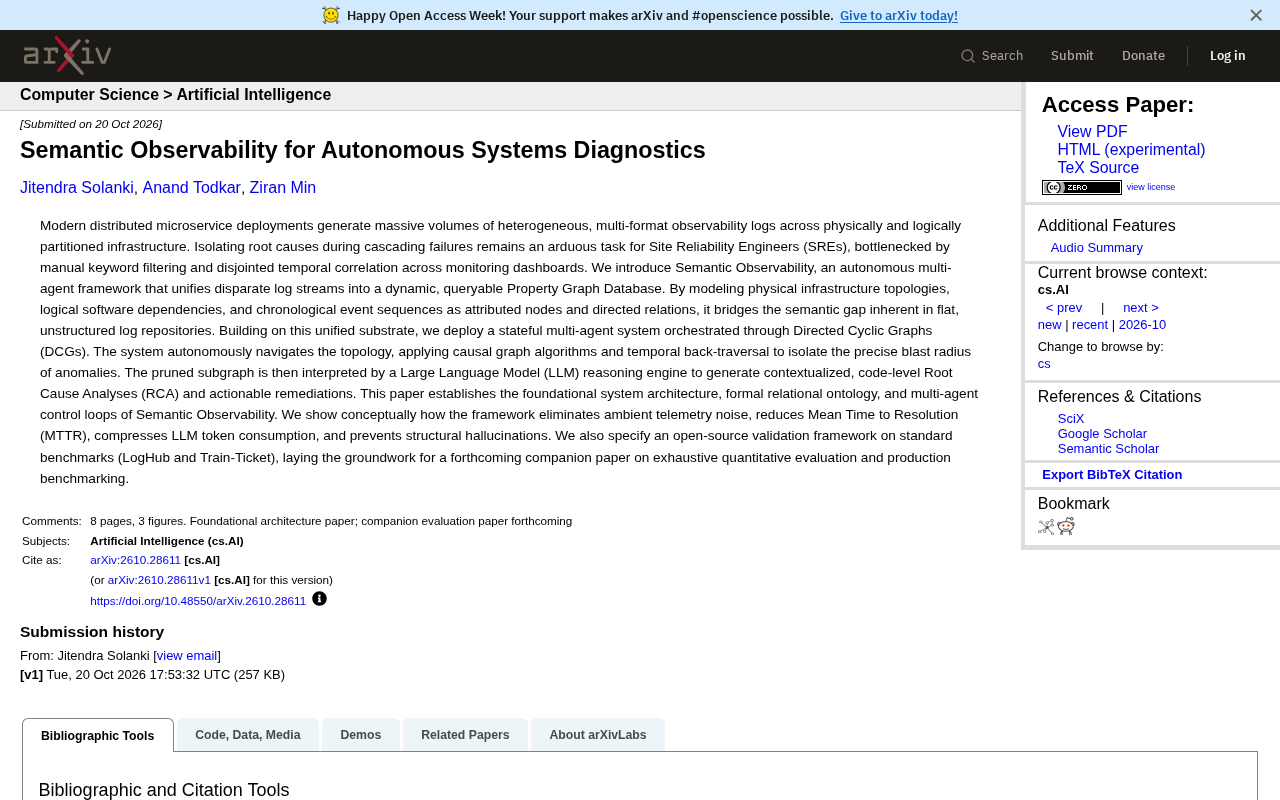1280x800 pixels.
Task: Open Semantic Scholar link
Action: [1108, 449]
